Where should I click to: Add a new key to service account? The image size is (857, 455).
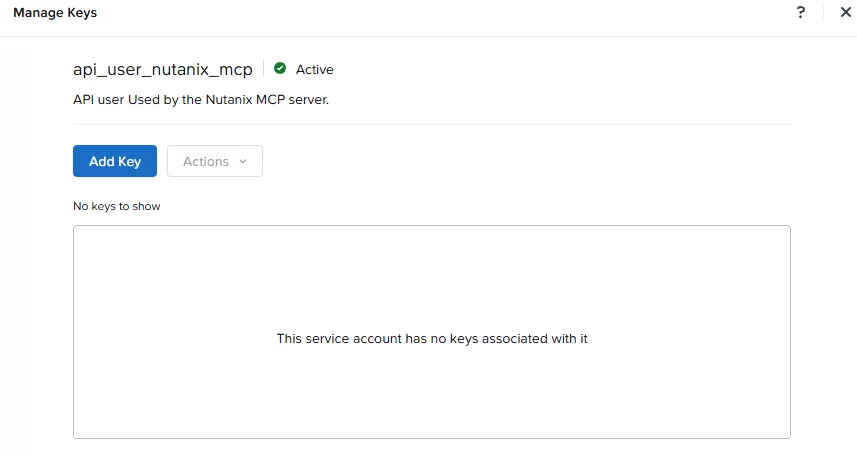115,161
